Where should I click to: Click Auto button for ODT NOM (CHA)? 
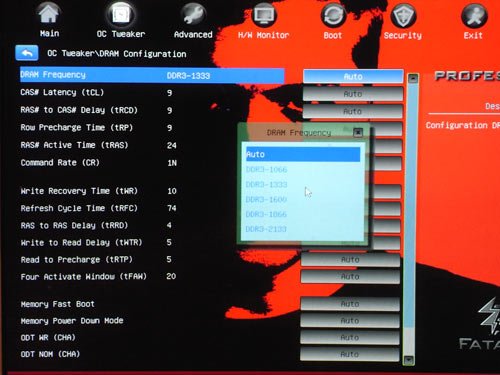pos(349,354)
